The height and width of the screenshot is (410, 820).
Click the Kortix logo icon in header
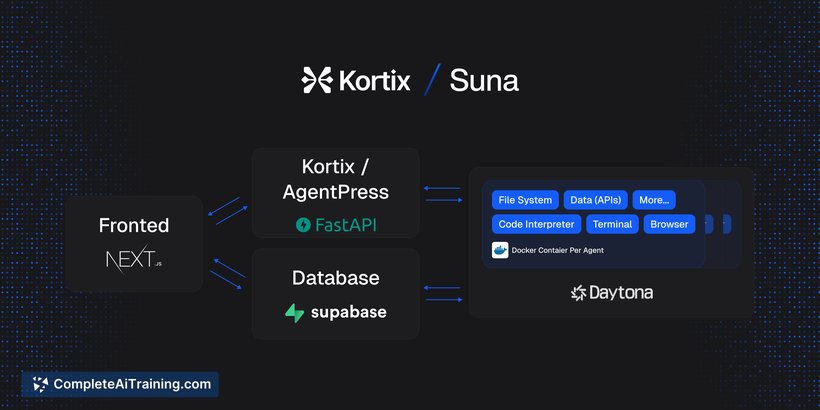click(x=317, y=81)
